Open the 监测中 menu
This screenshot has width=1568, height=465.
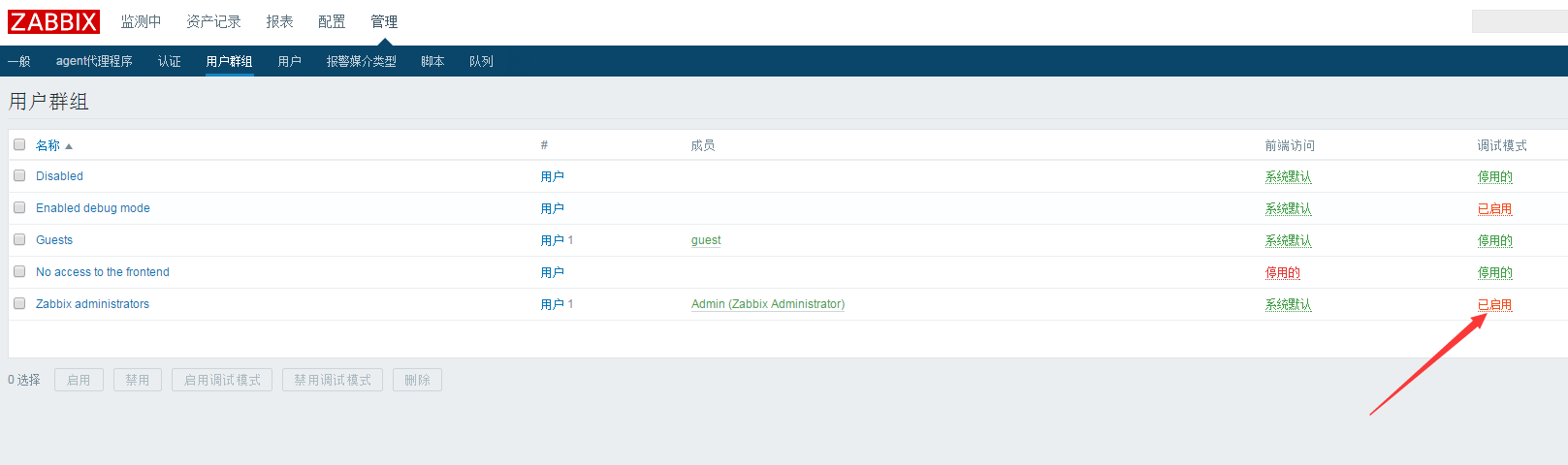(142, 21)
